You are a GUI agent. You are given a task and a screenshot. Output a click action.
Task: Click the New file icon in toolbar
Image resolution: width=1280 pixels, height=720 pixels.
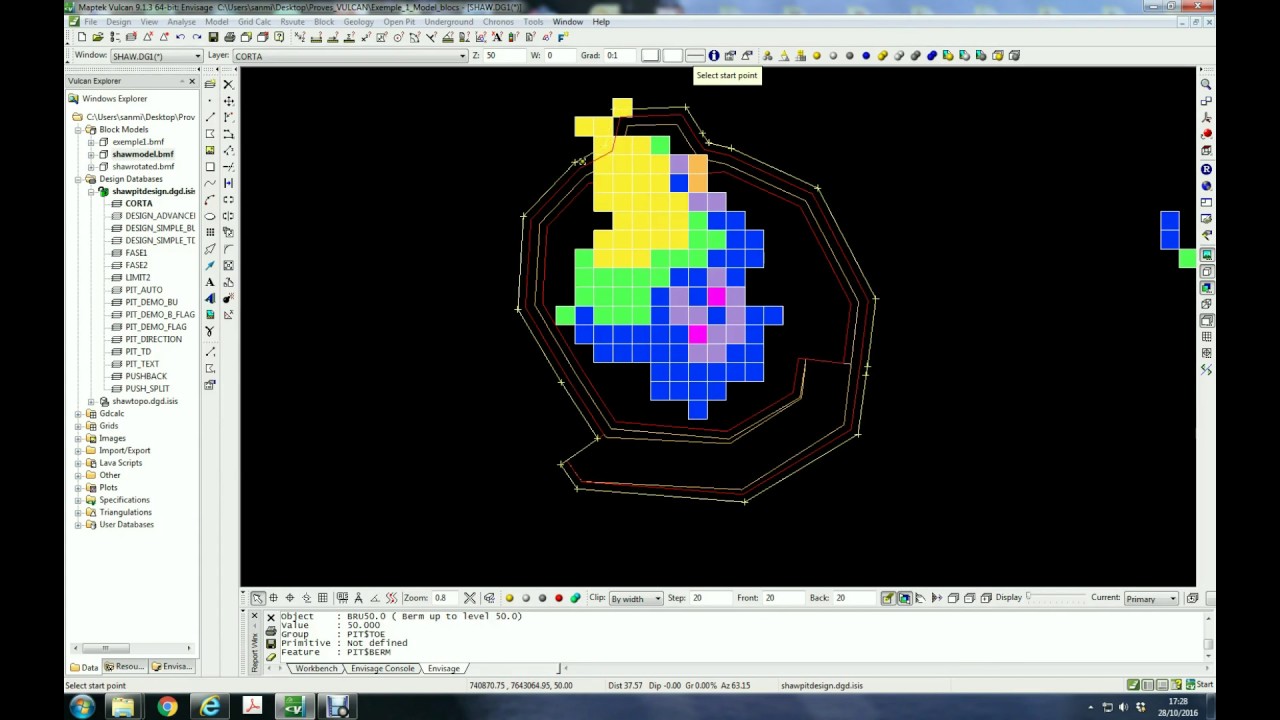(81, 37)
